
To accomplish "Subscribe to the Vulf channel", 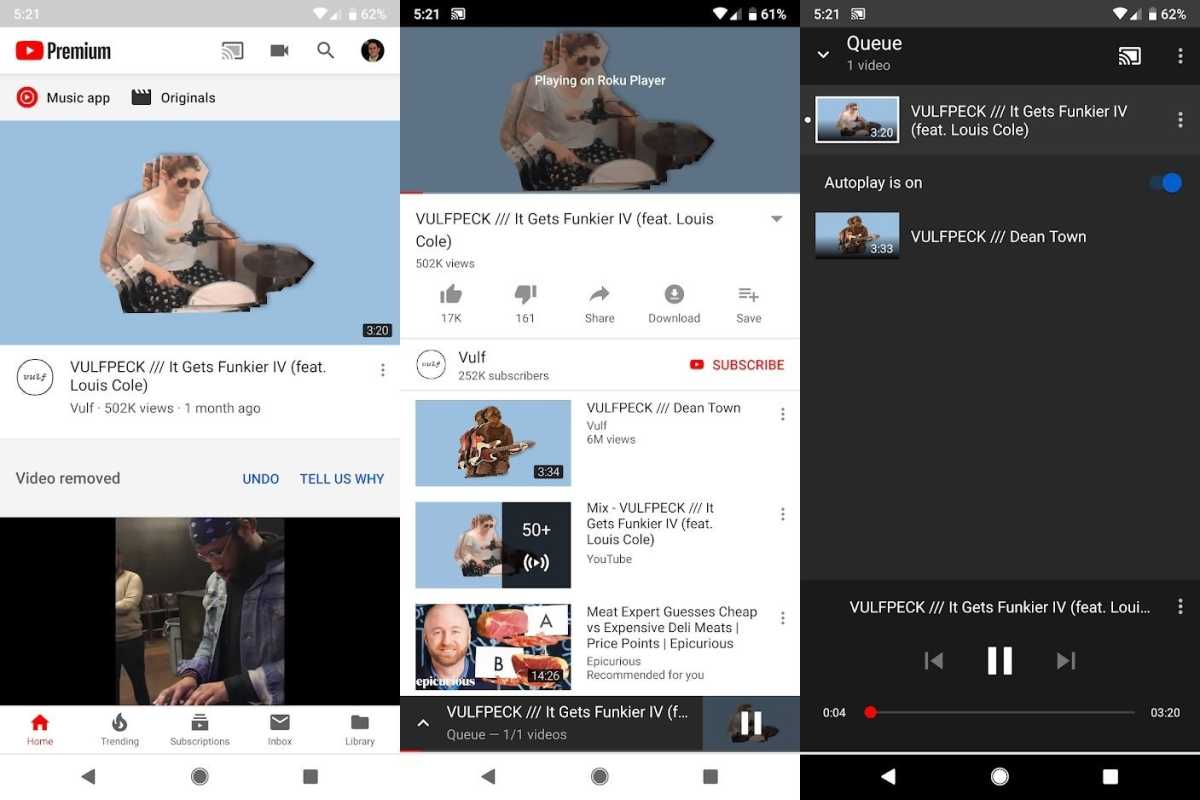I will 737,365.
